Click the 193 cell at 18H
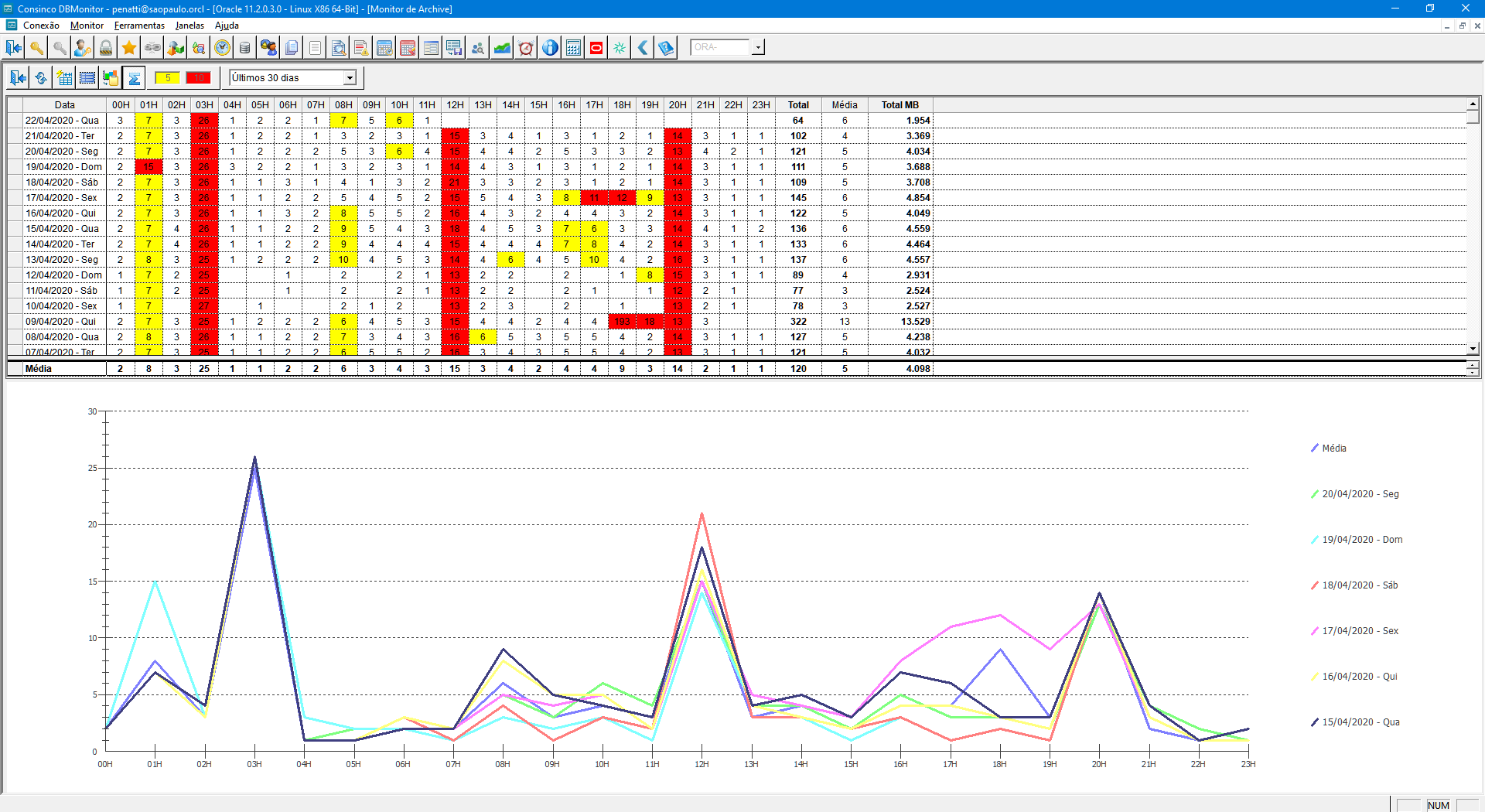The width and height of the screenshot is (1485, 812). click(x=622, y=322)
